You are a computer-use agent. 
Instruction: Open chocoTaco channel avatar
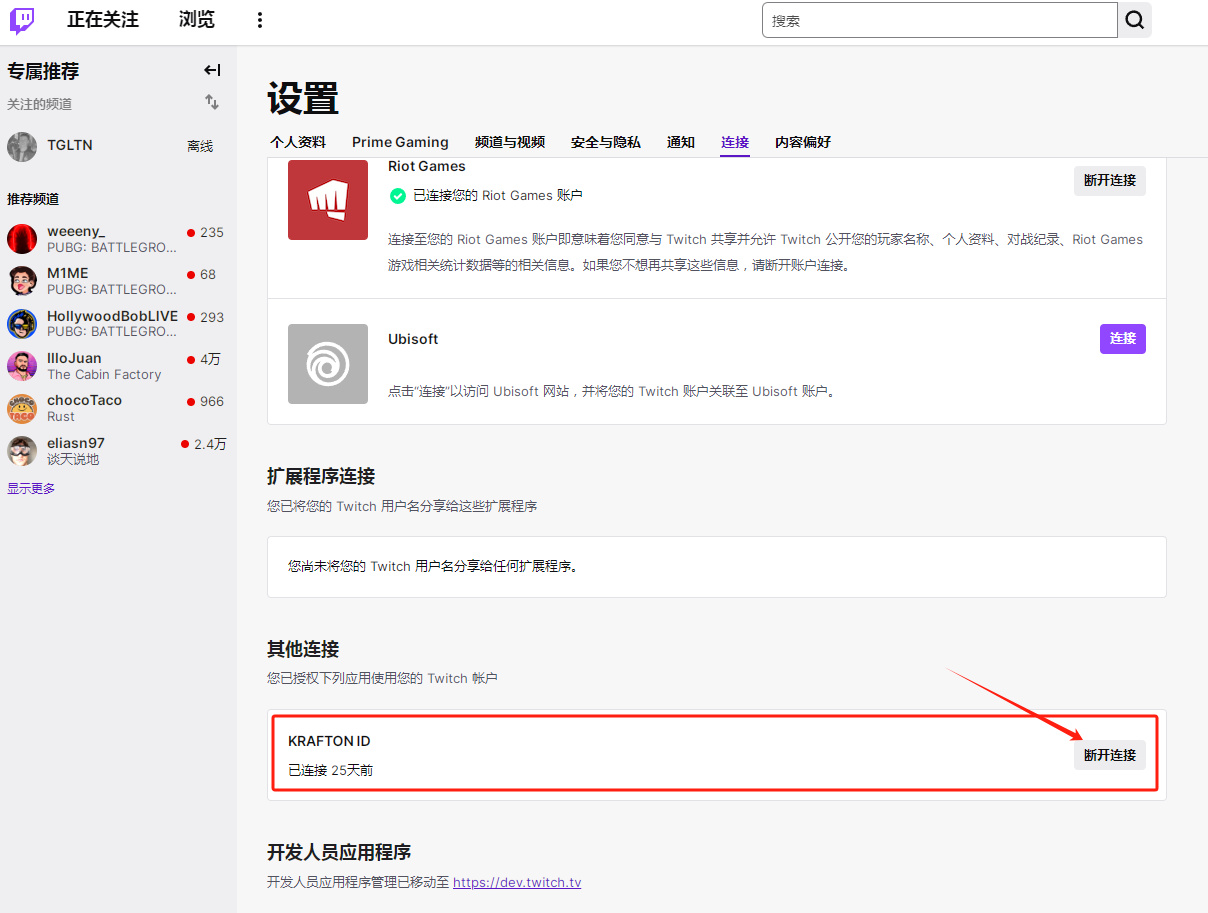(22, 408)
